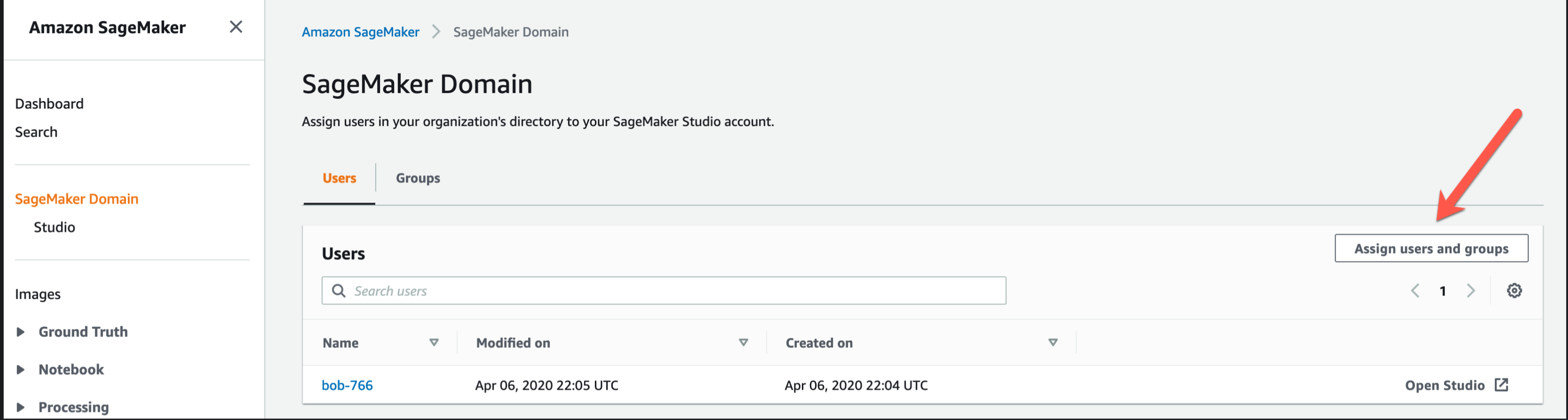Click the external link icon beside Open Studio

pos(1502,385)
